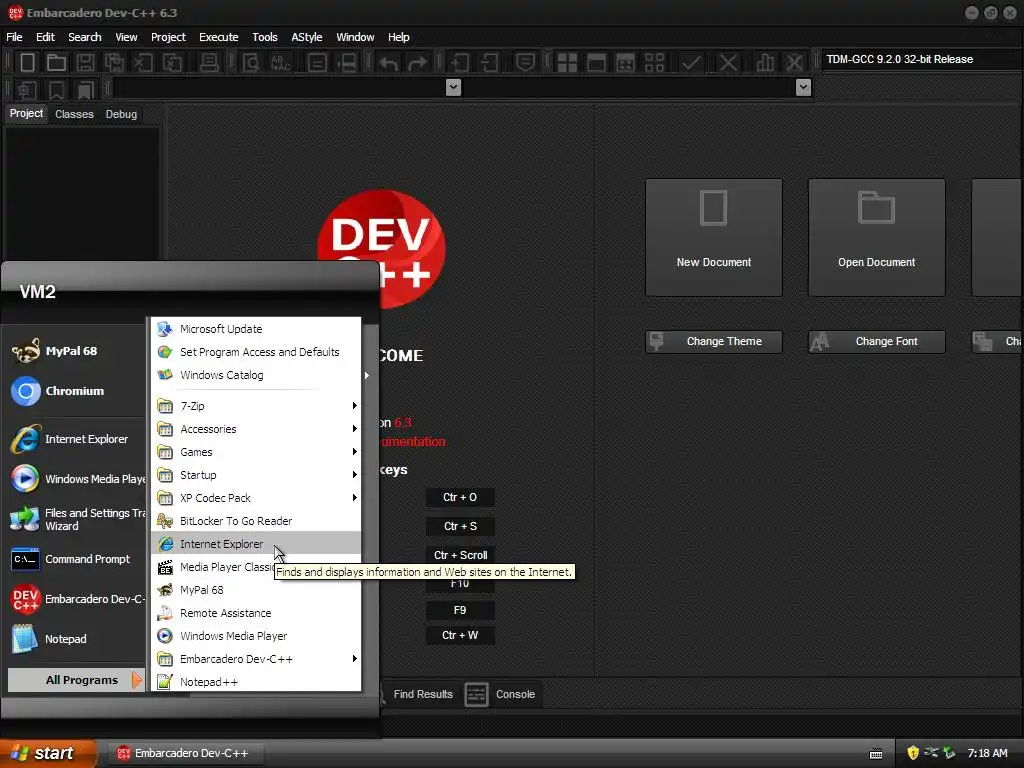This screenshot has width=1024, height=768.
Task: Launch Remote Assistance from programs list
Action: 256,613
